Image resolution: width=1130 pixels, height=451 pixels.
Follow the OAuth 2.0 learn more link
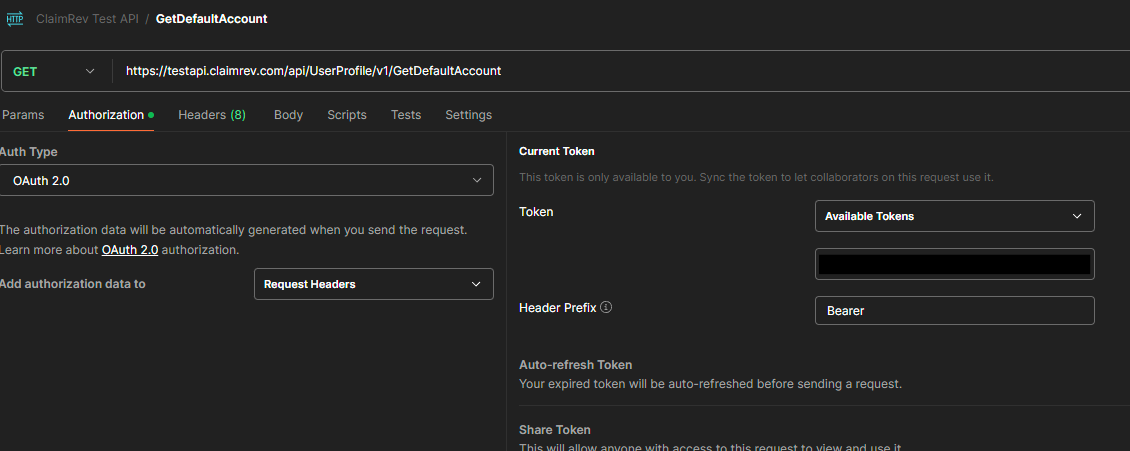129,250
